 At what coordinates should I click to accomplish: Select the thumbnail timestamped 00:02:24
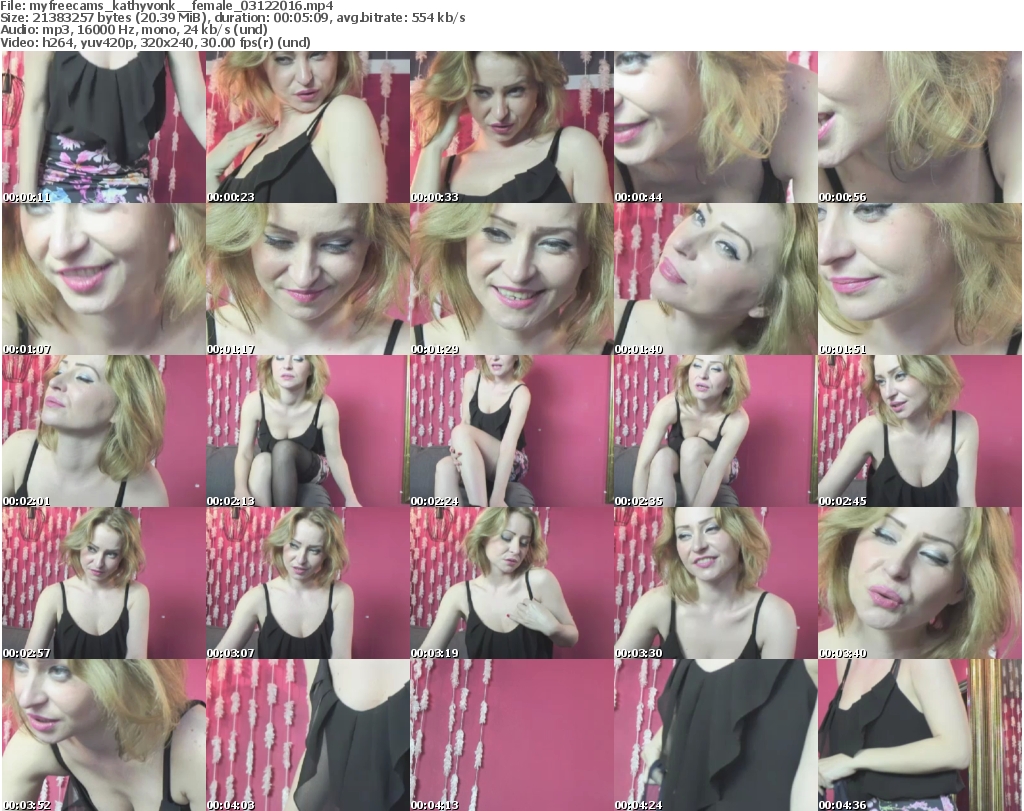[x=511, y=431]
